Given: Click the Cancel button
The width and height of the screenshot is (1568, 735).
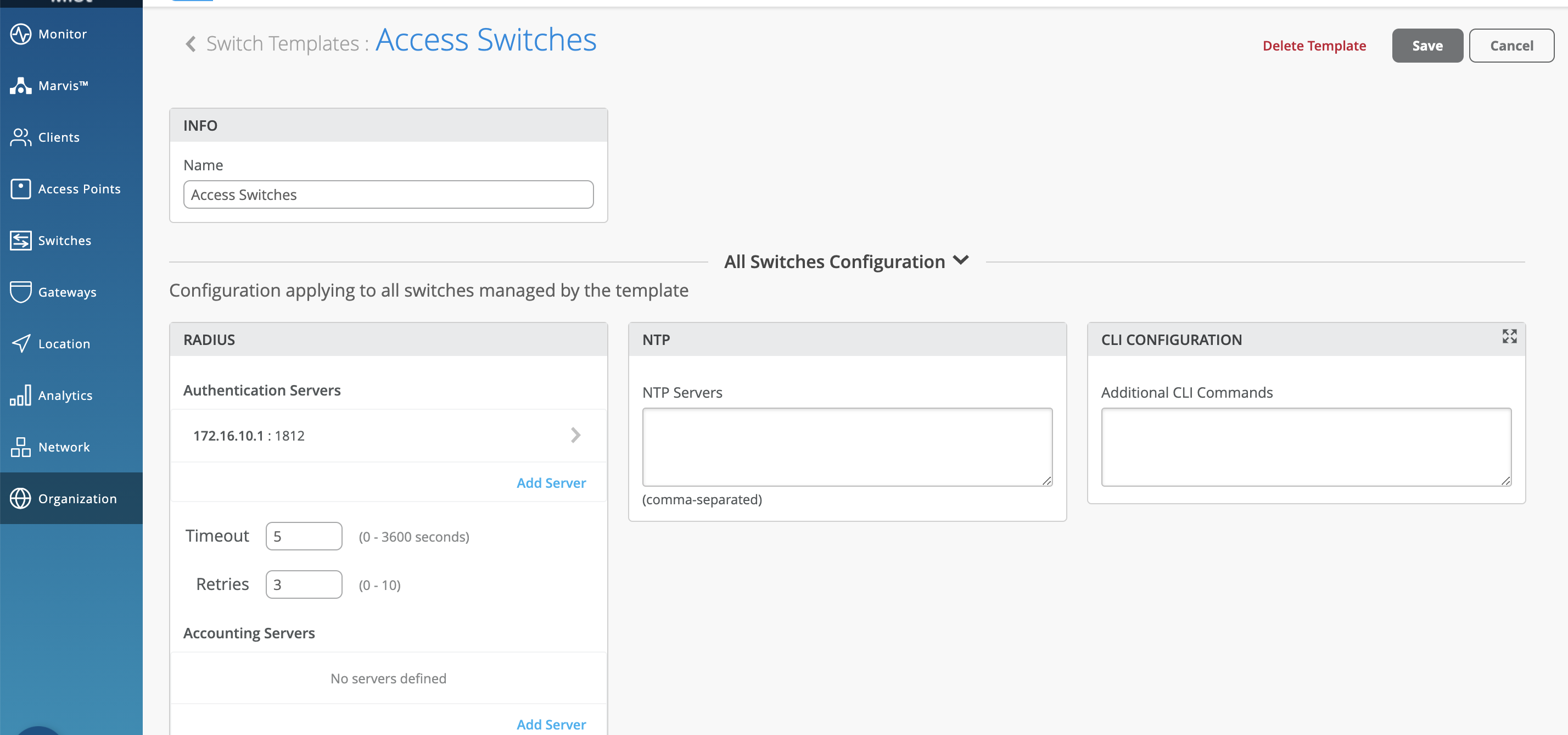Looking at the screenshot, I should [1511, 46].
